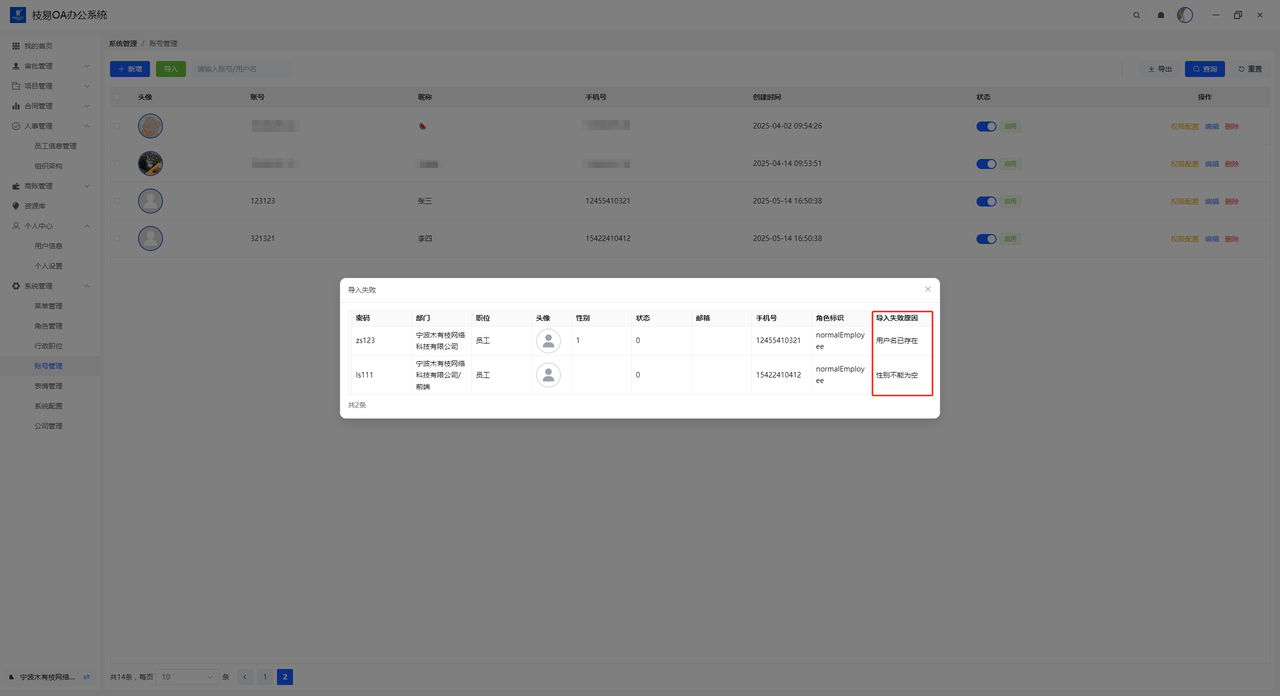The image size is (1280, 696).
Task: Click the blue 查询 button
Action: click(x=1204, y=69)
